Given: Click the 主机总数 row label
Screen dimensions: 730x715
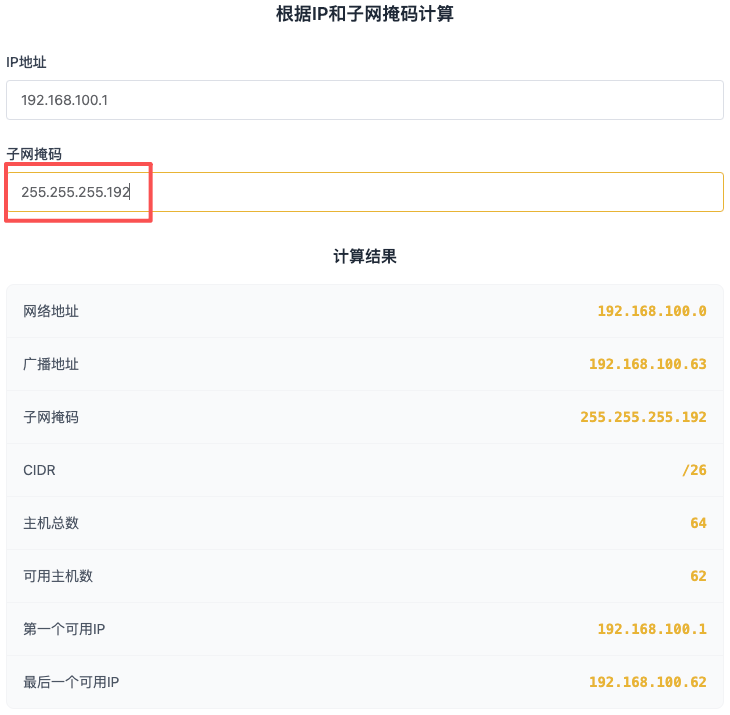Looking at the screenshot, I should point(51,523).
